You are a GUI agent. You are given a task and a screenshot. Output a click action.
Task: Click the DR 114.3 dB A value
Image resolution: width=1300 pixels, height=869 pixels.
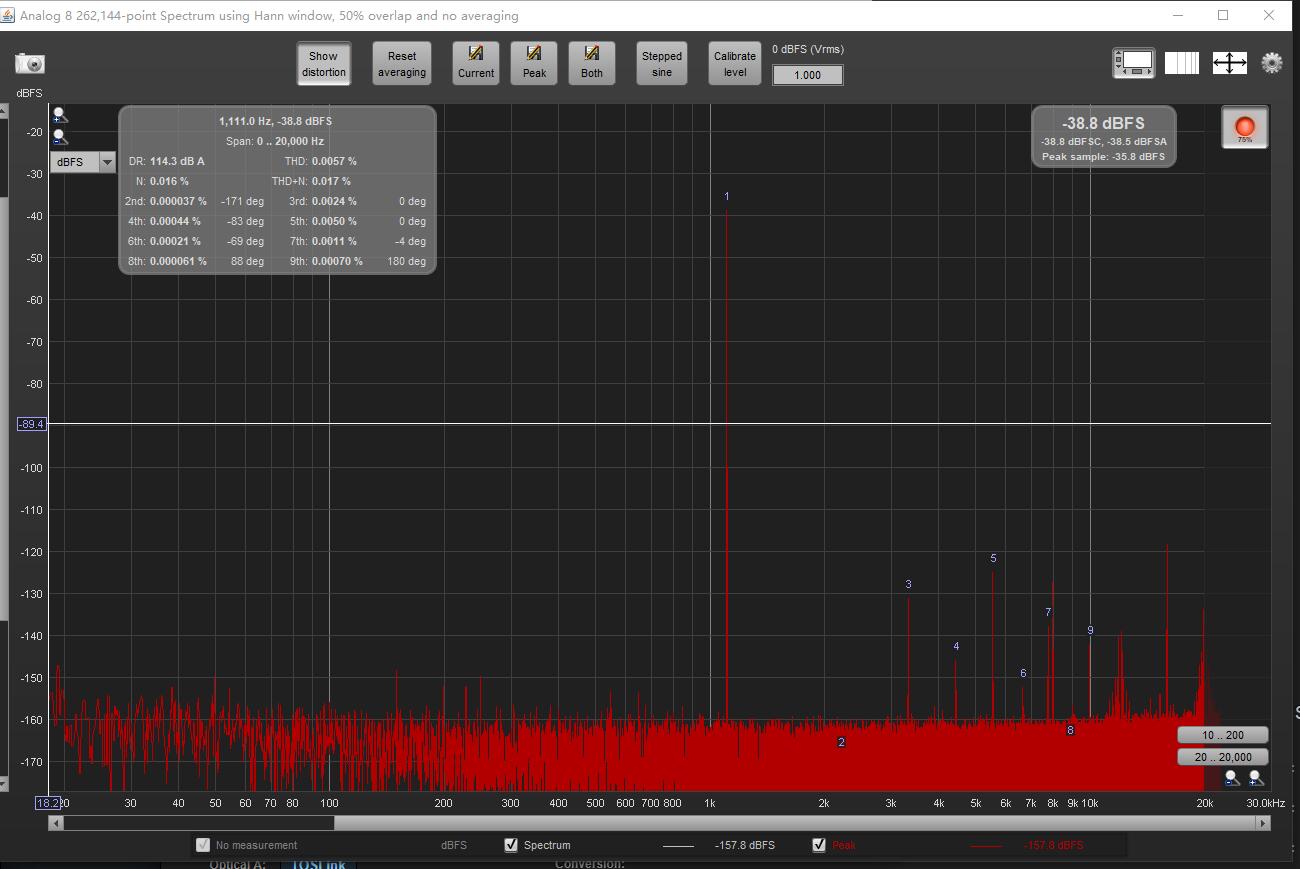(x=177, y=161)
